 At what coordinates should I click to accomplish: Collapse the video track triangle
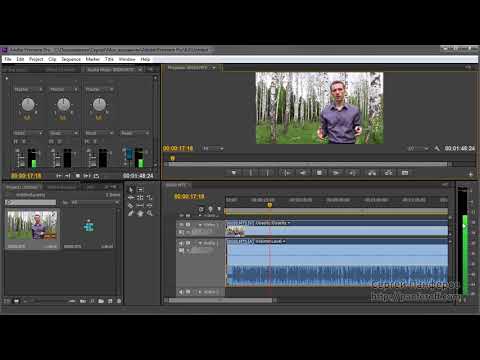click(200, 225)
